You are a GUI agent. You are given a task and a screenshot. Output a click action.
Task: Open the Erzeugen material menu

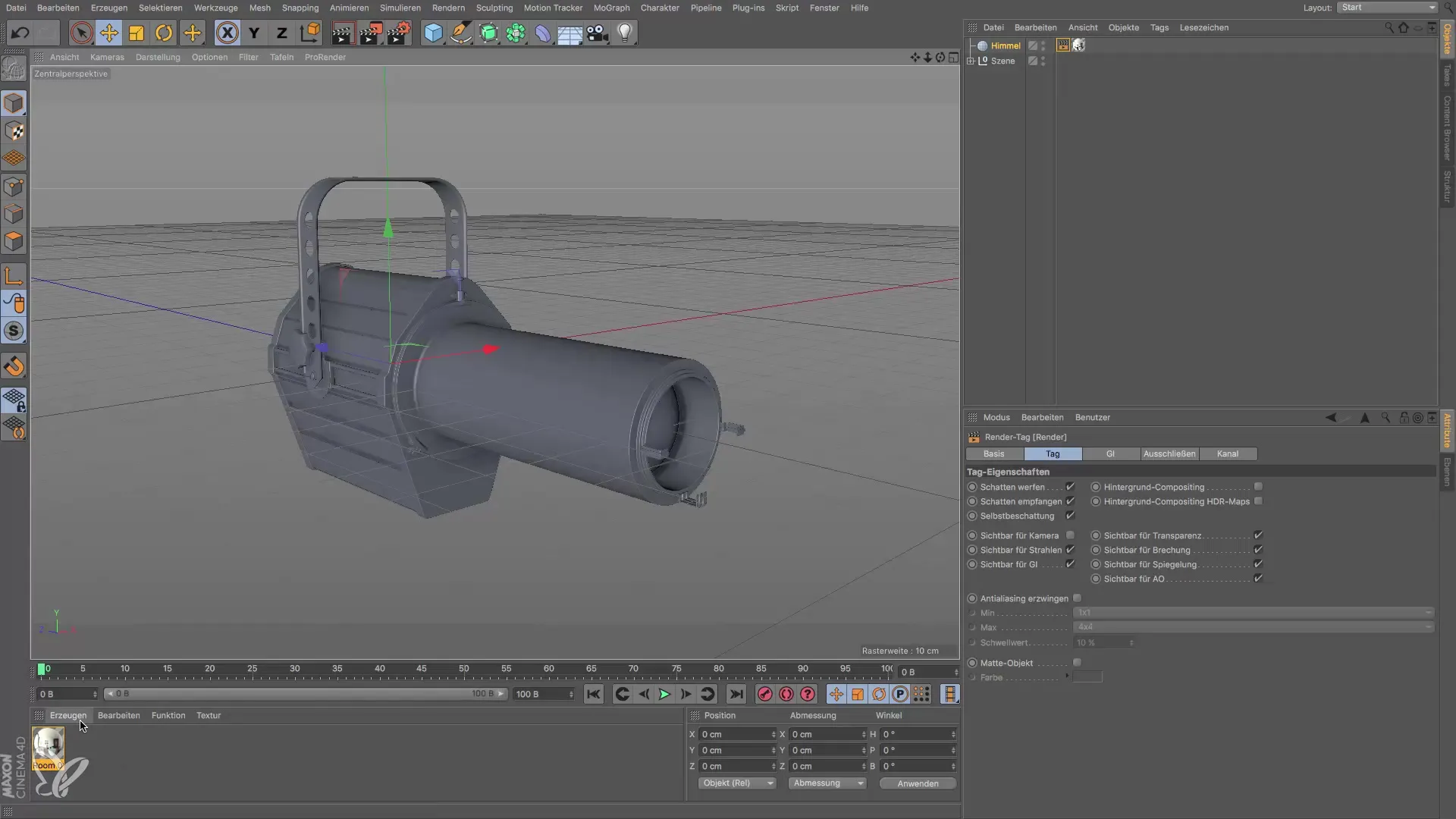[x=68, y=715]
